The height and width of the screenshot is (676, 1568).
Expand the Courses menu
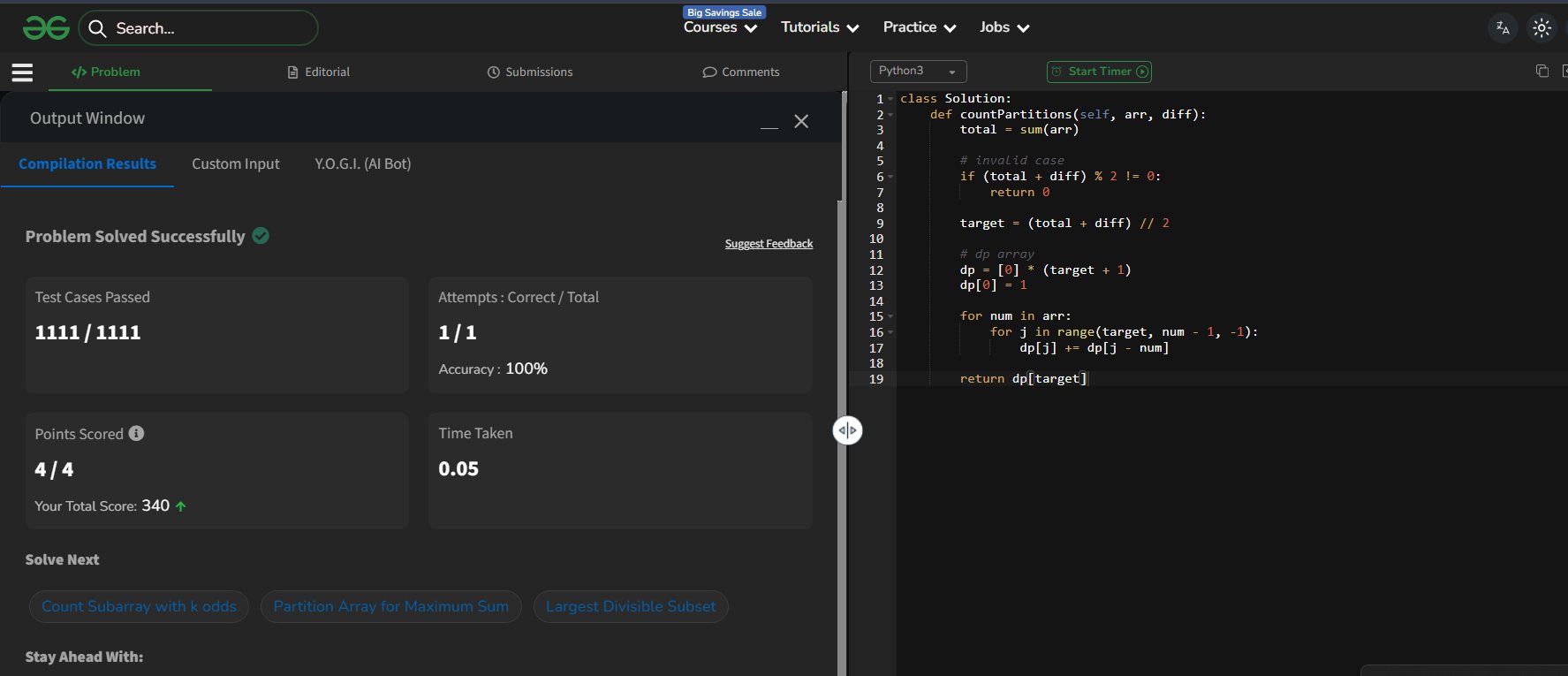coord(720,28)
